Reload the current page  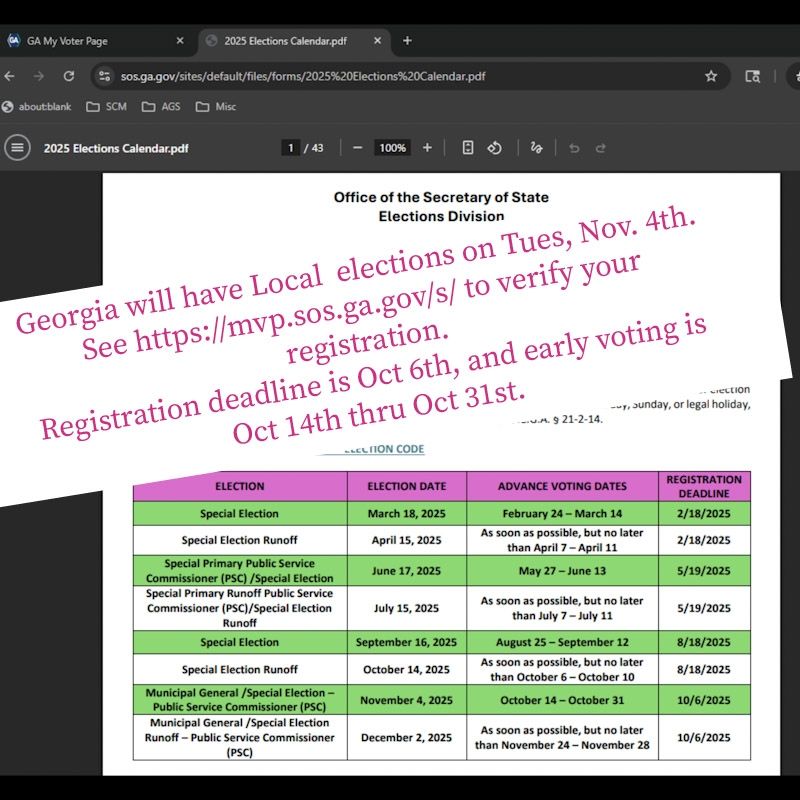[x=69, y=76]
